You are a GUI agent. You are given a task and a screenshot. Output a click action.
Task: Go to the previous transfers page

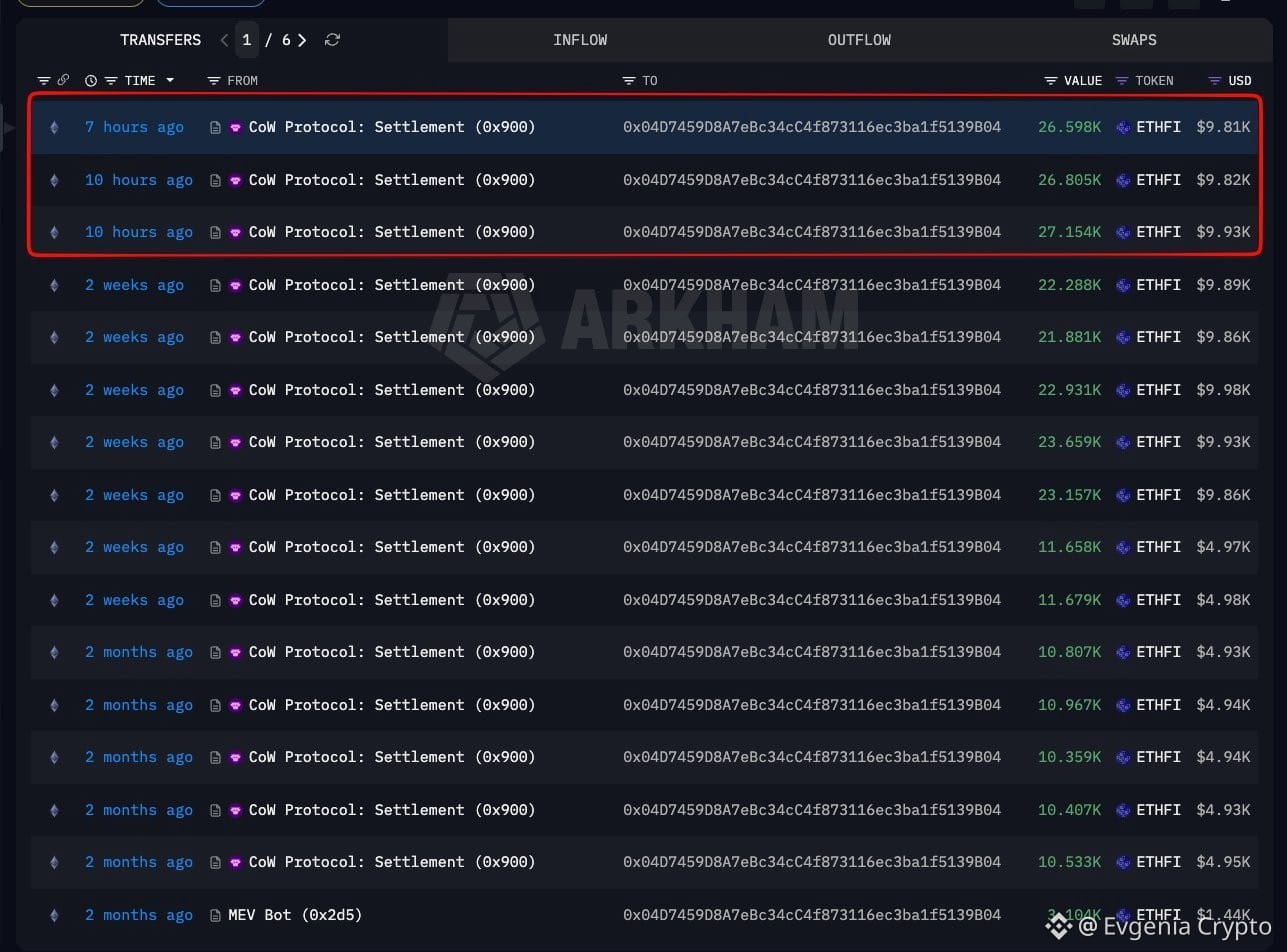(x=224, y=40)
